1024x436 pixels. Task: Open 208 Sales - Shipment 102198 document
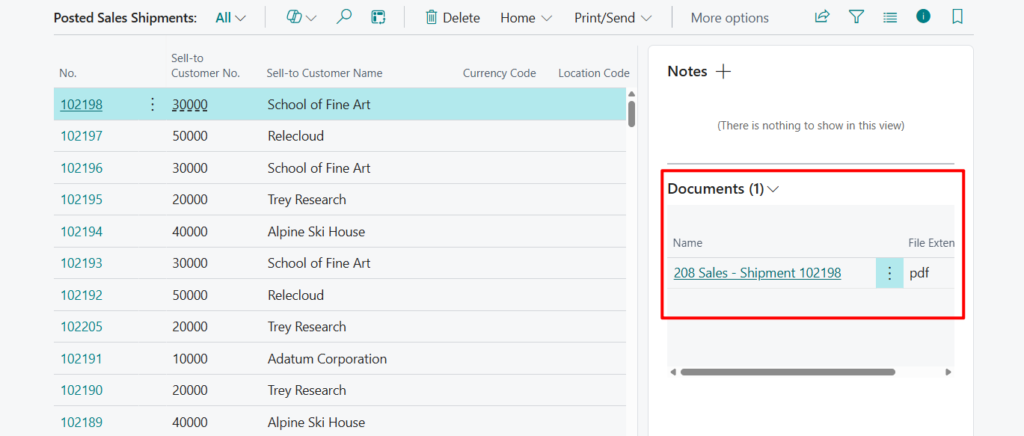pos(757,273)
